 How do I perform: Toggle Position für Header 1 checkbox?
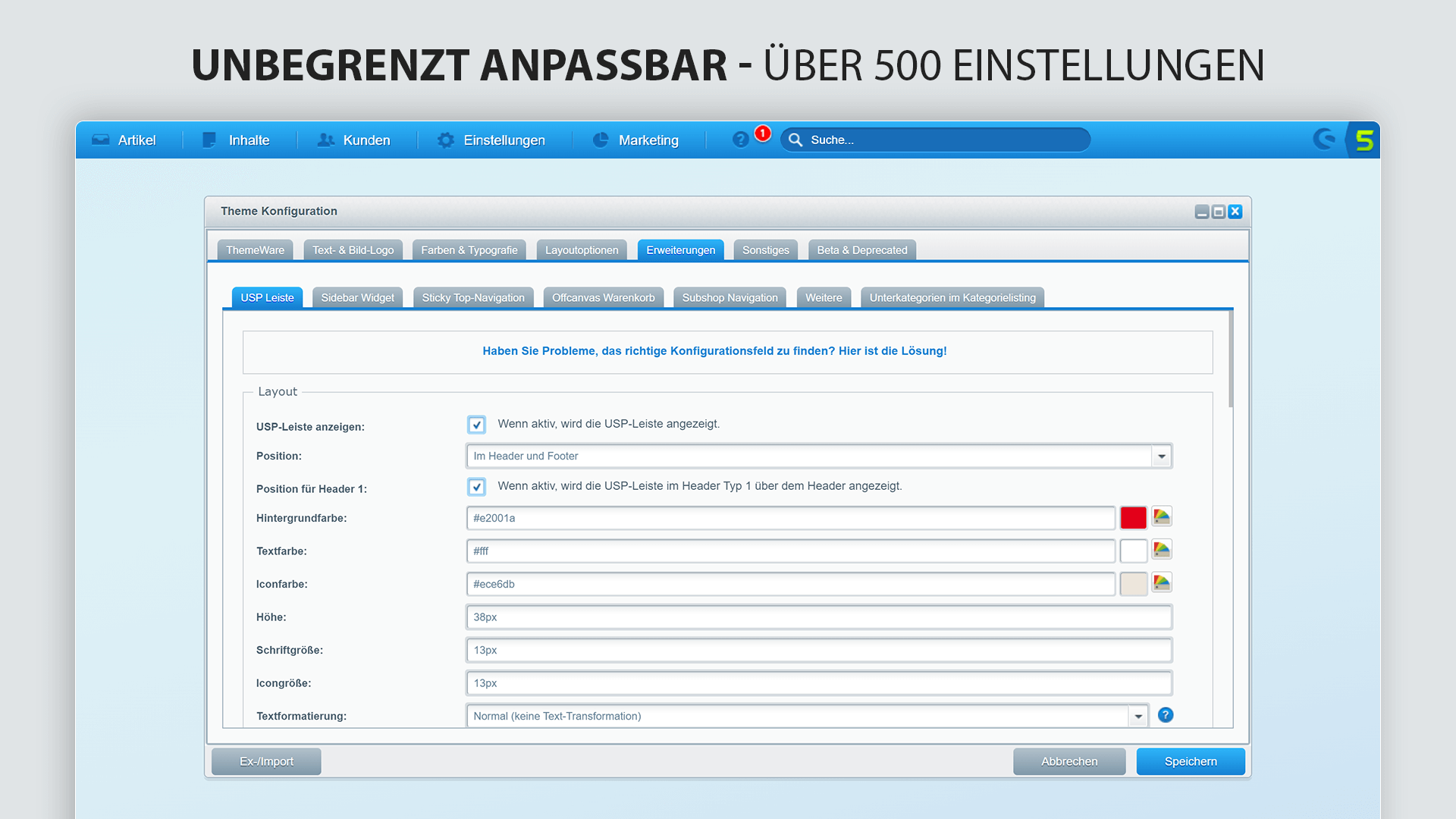click(x=477, y=487)
